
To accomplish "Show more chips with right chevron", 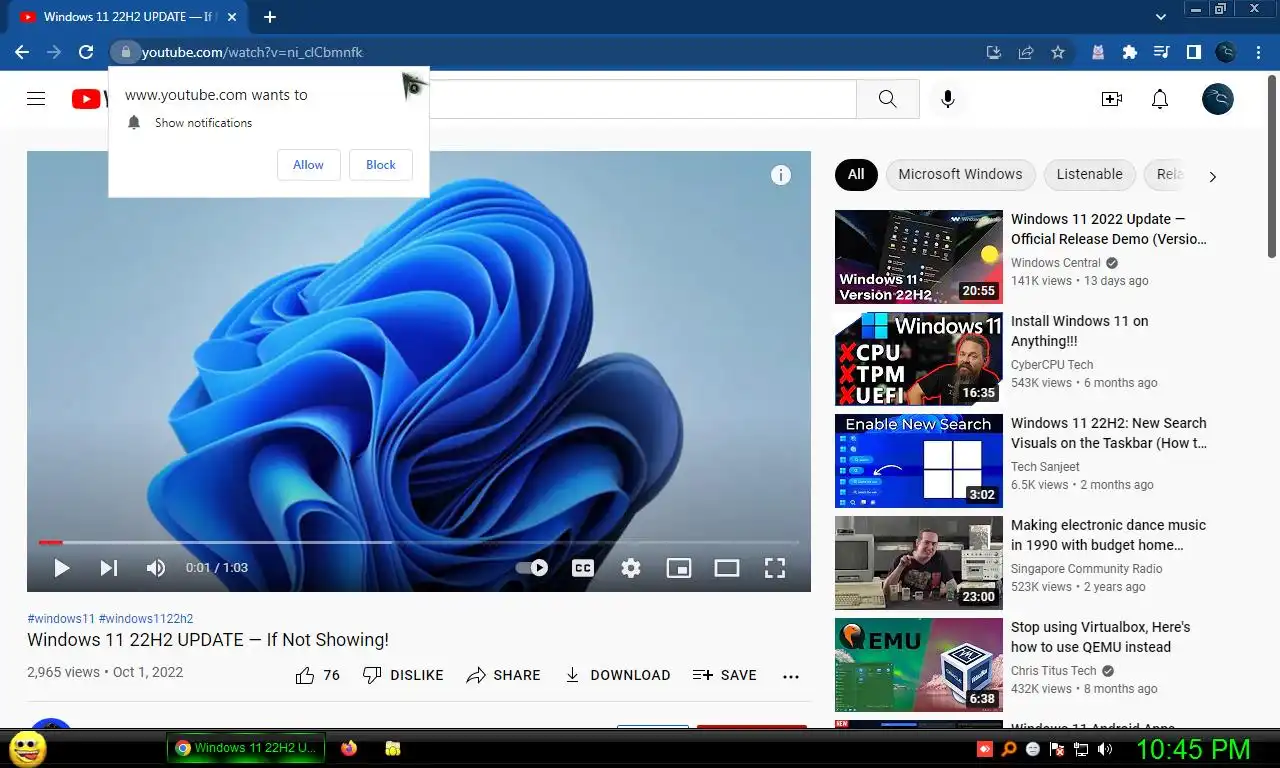I will point(1212,176).
